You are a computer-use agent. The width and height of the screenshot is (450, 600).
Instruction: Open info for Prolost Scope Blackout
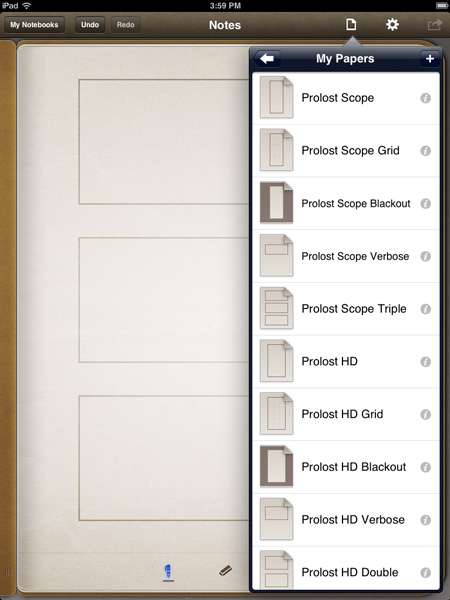click(426, 204)
